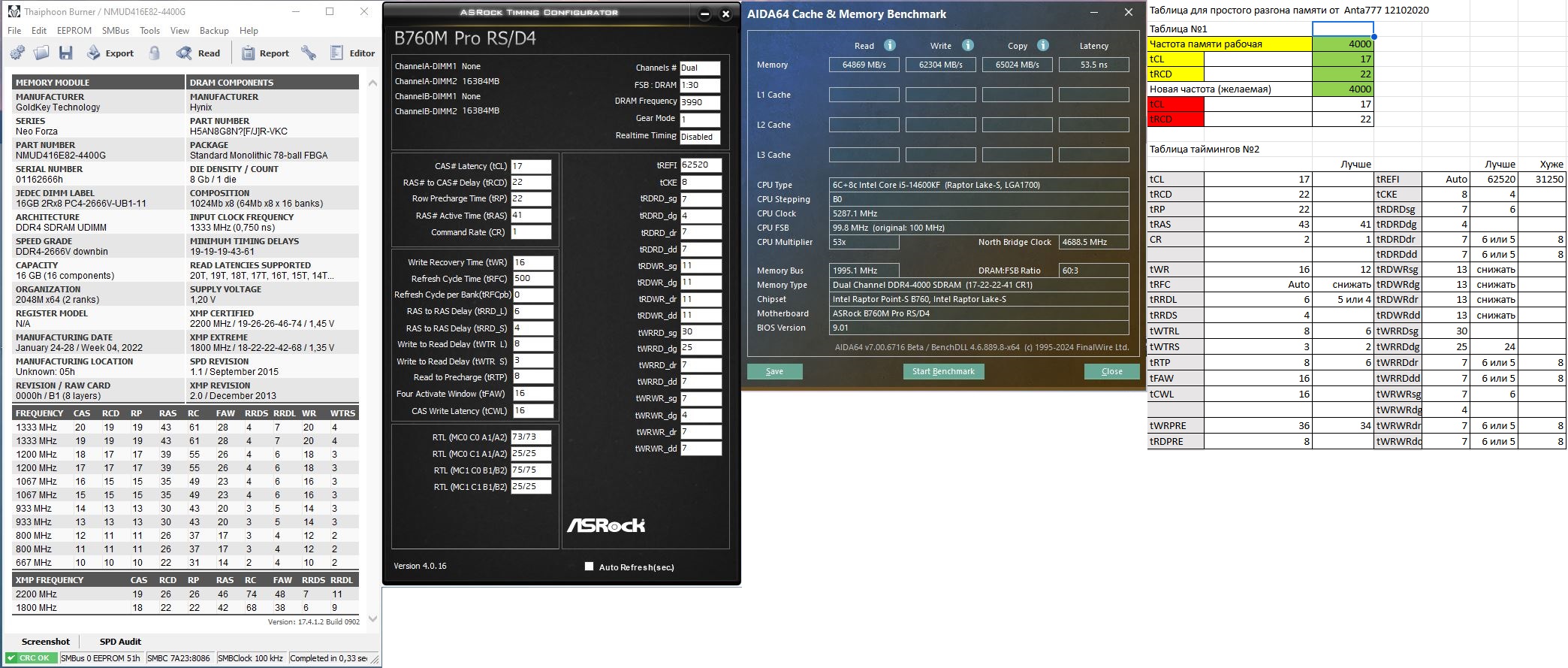Click the floppy disk save icon
The image size is (1568, 668).
[x=66, y=53]
